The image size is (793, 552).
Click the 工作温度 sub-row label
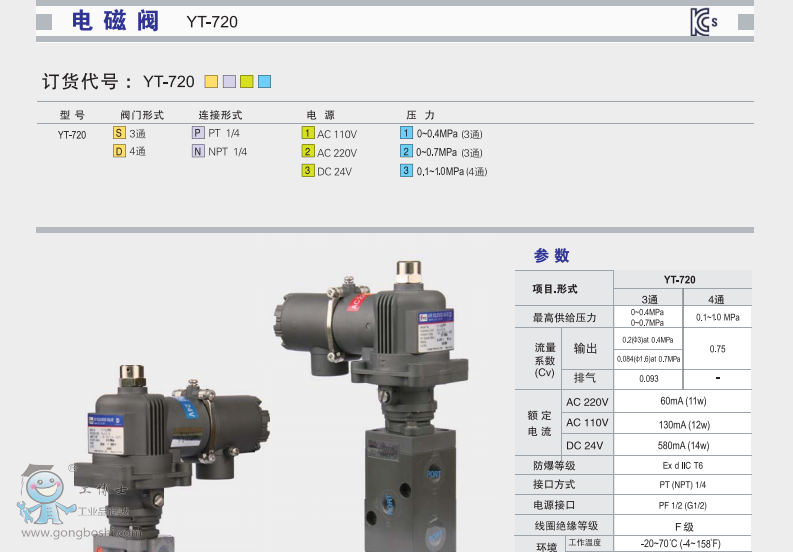click(587, 543)
